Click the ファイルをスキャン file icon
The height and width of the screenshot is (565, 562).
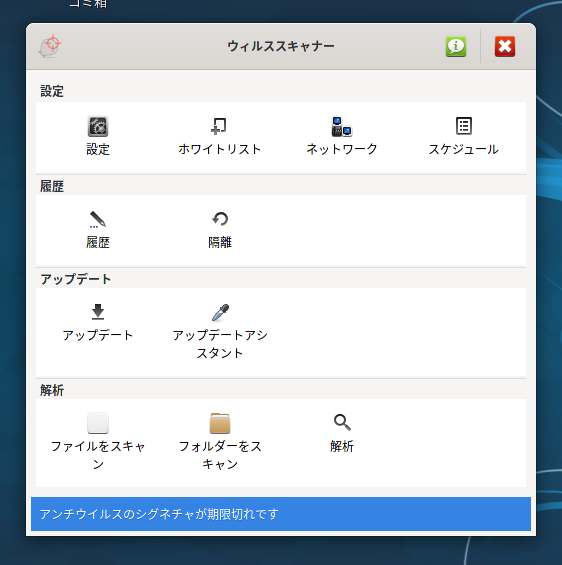pyautogui.click(x=98, y=423)
